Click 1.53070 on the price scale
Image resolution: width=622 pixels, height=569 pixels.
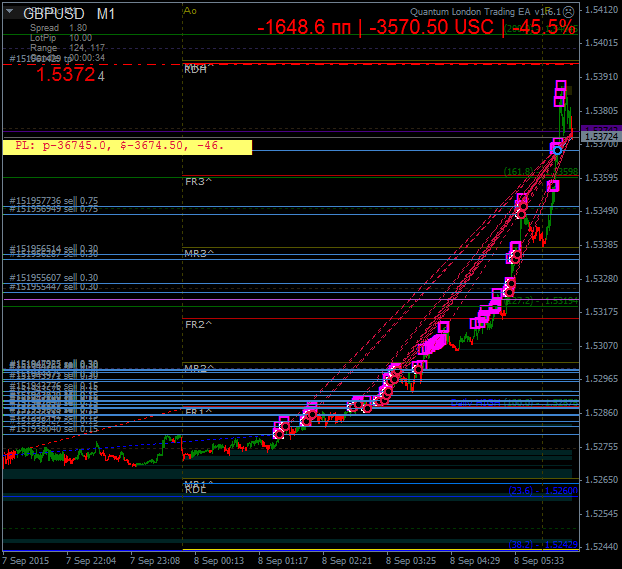[602, 346]
